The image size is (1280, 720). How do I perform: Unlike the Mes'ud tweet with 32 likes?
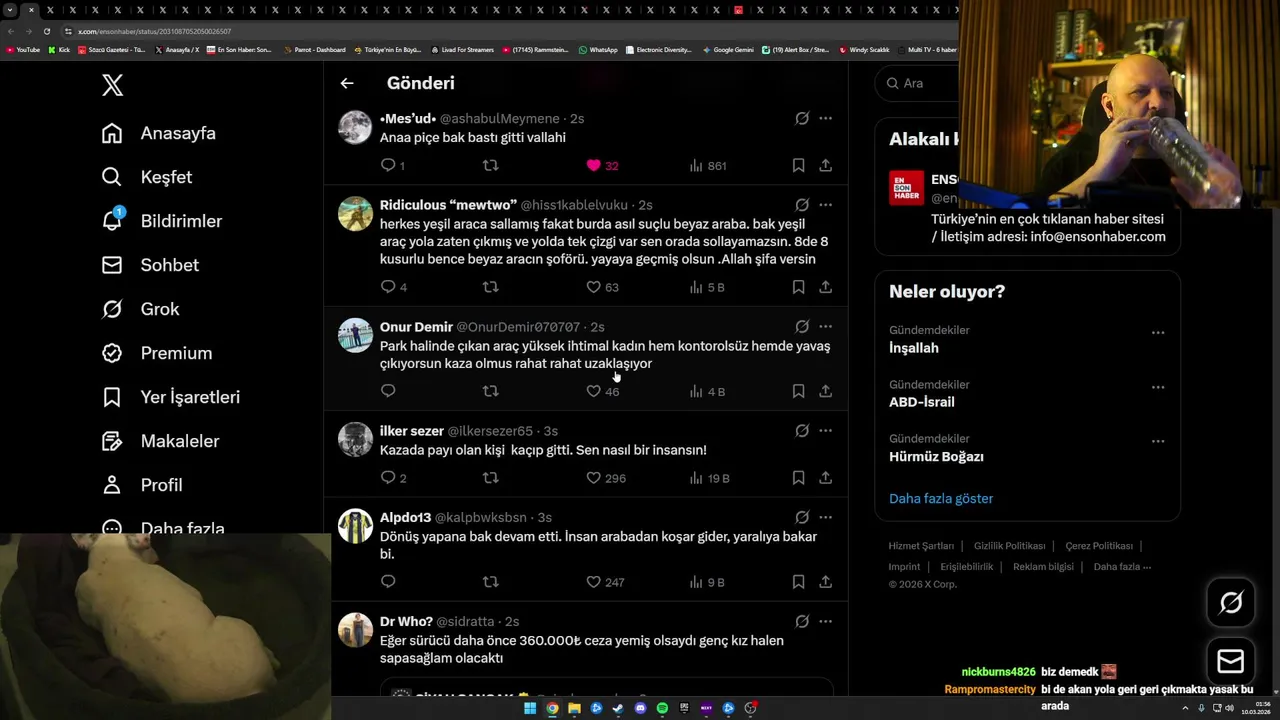click(x=593, y=165)
